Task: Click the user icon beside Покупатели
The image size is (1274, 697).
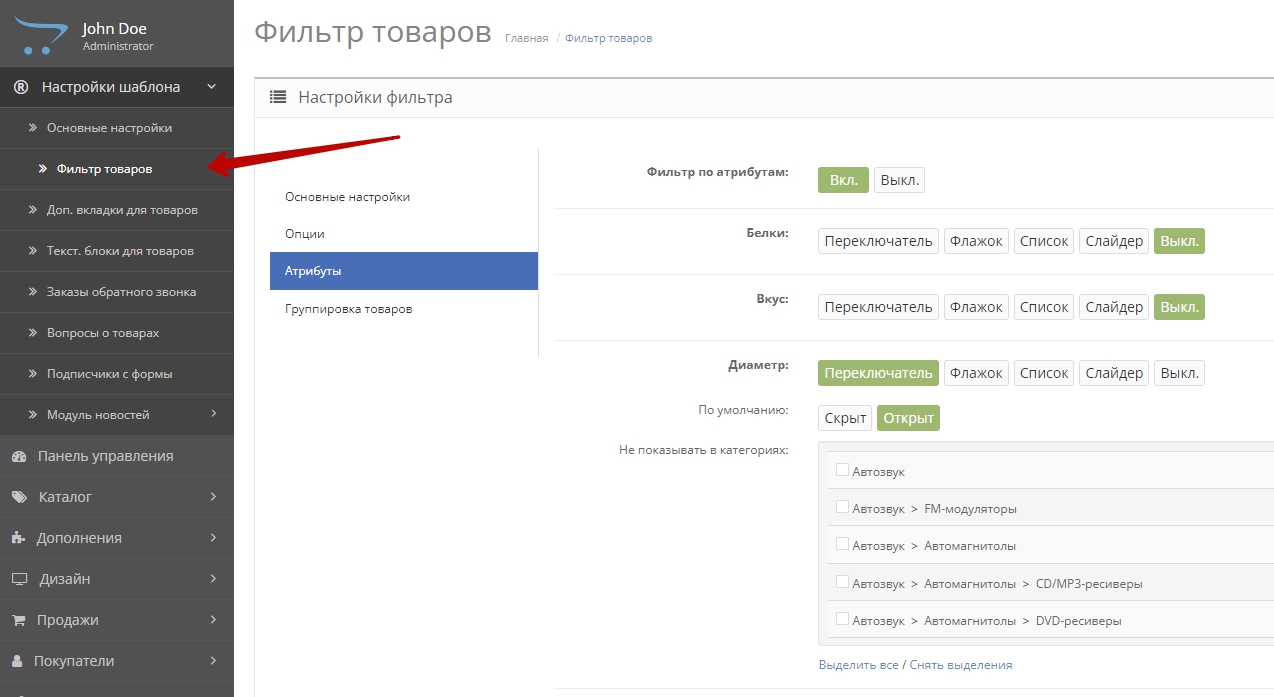Action: coord(17,661)
